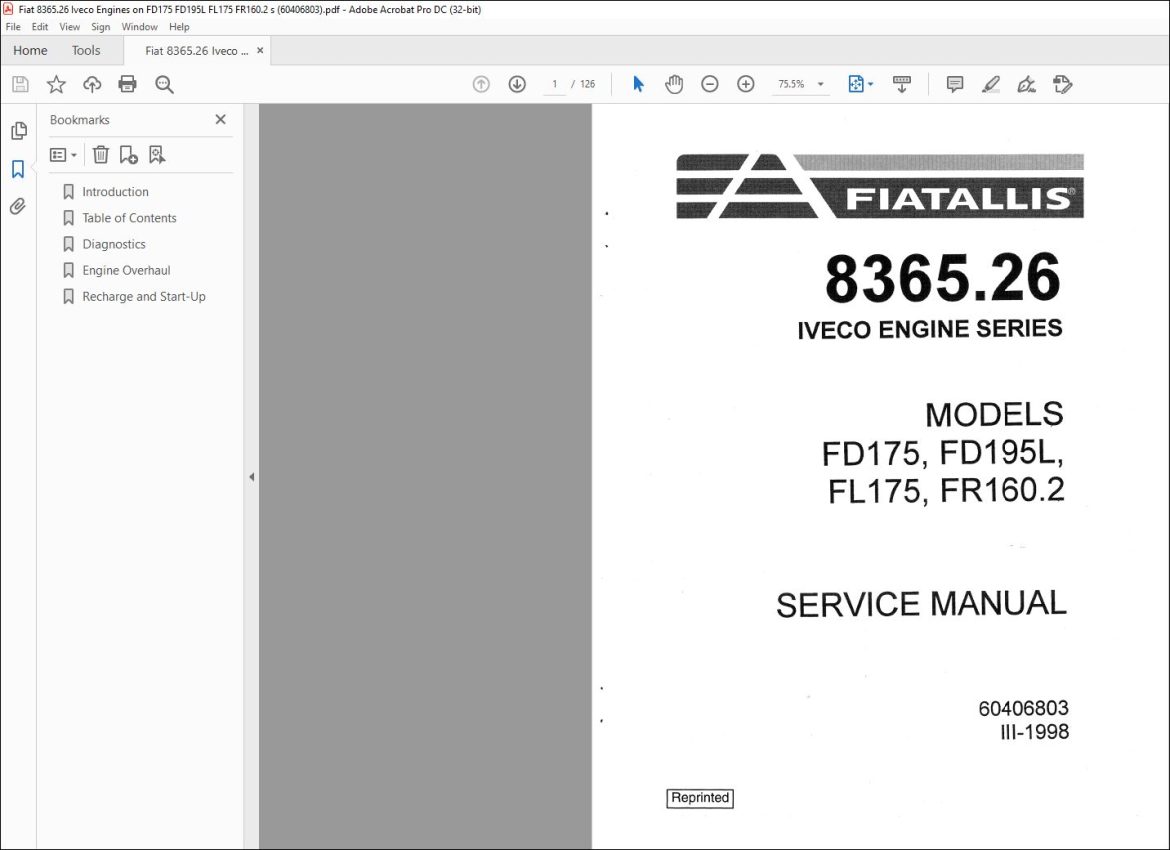
Task: Add document to starred favorites
Action: pos(56,84)
